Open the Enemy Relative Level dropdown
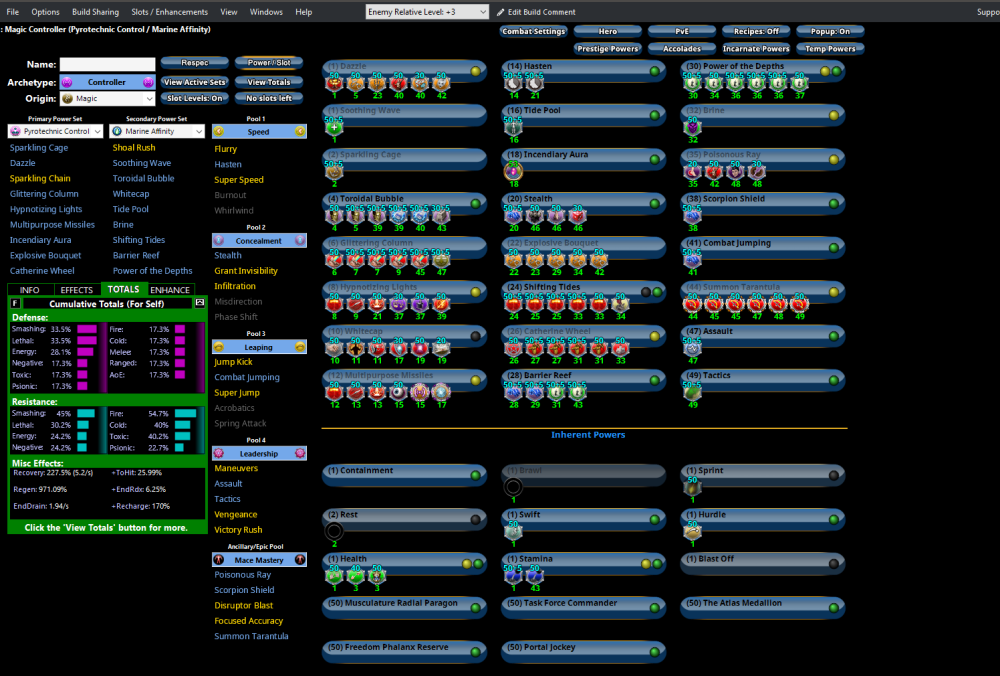 click(427, 12)
